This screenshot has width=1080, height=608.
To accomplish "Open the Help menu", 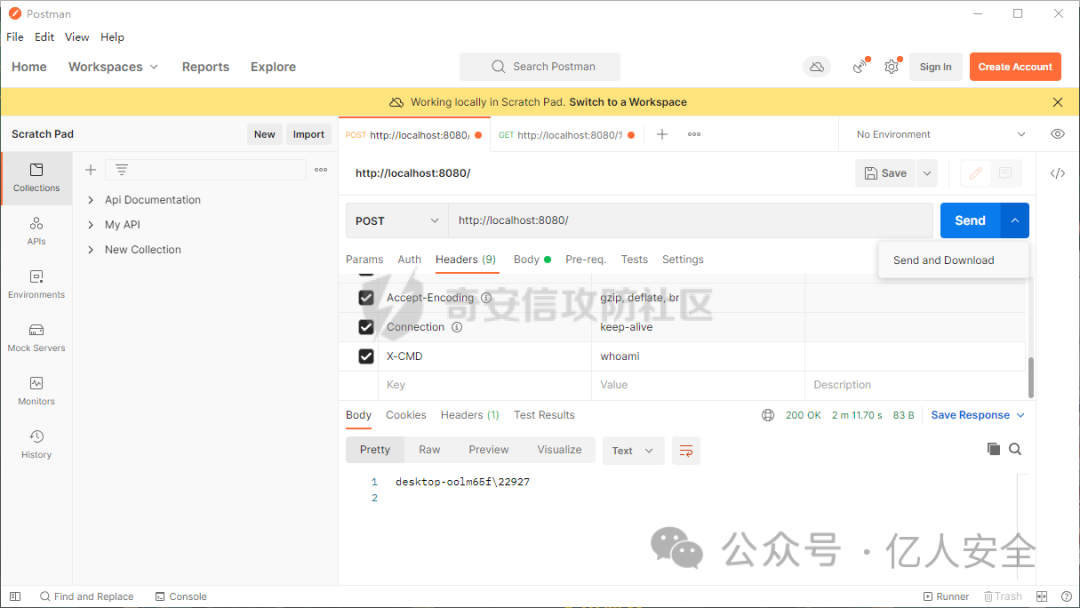I will click(112, 37).
